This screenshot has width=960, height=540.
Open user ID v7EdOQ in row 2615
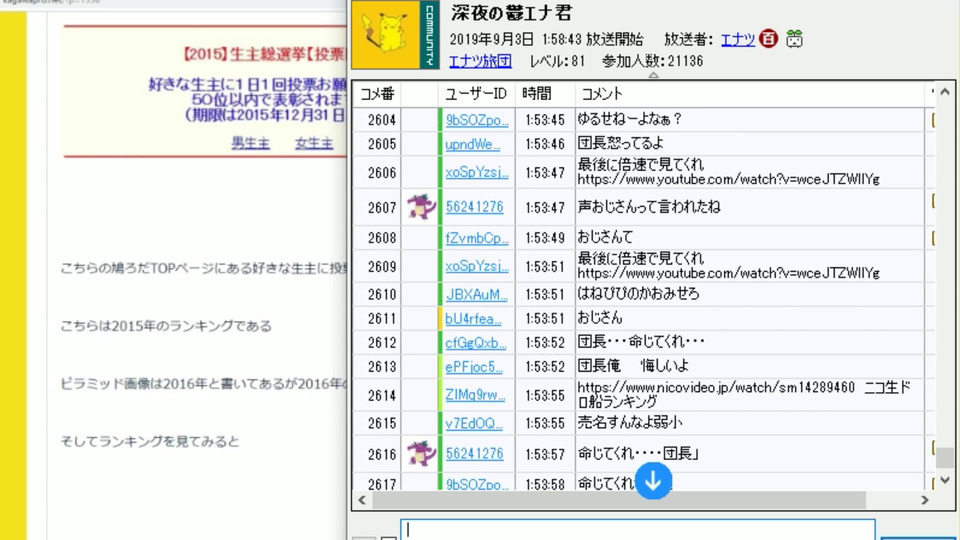coord(474,423)
